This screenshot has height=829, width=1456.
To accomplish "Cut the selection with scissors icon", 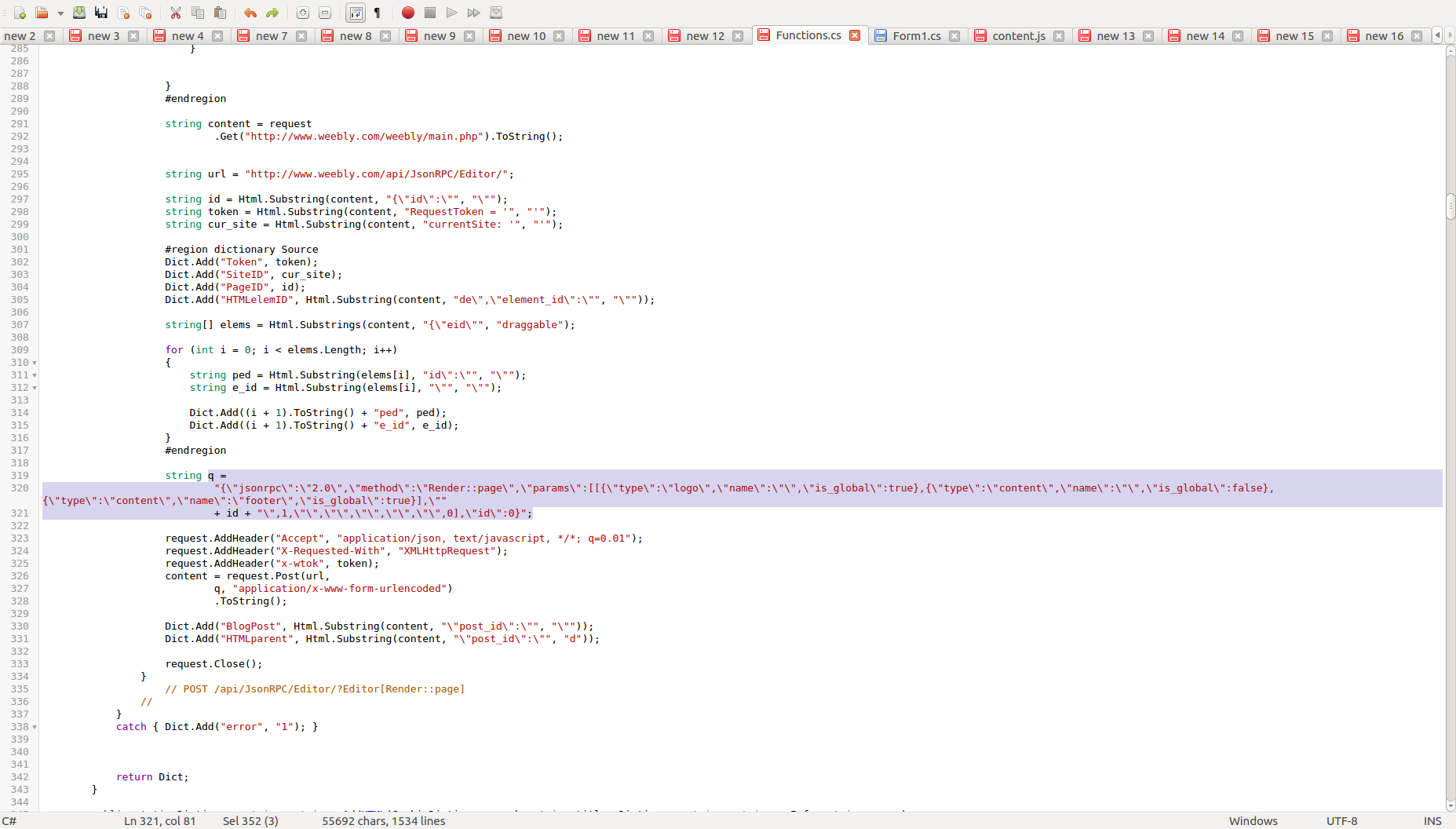I will [x=176, y=13].
